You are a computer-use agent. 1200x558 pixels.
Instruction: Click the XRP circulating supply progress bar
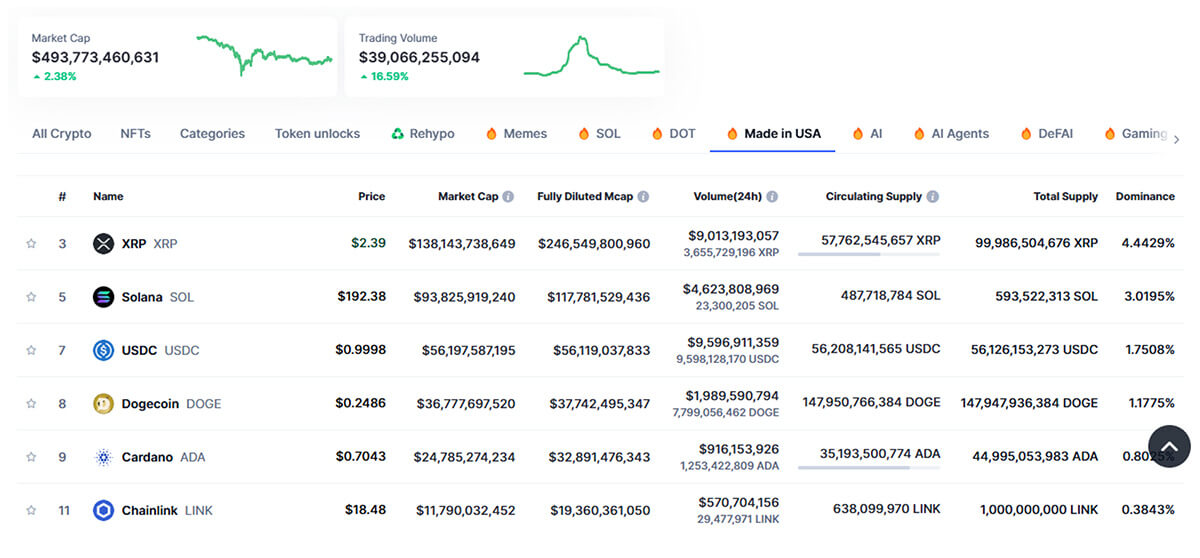coord(868,255)
